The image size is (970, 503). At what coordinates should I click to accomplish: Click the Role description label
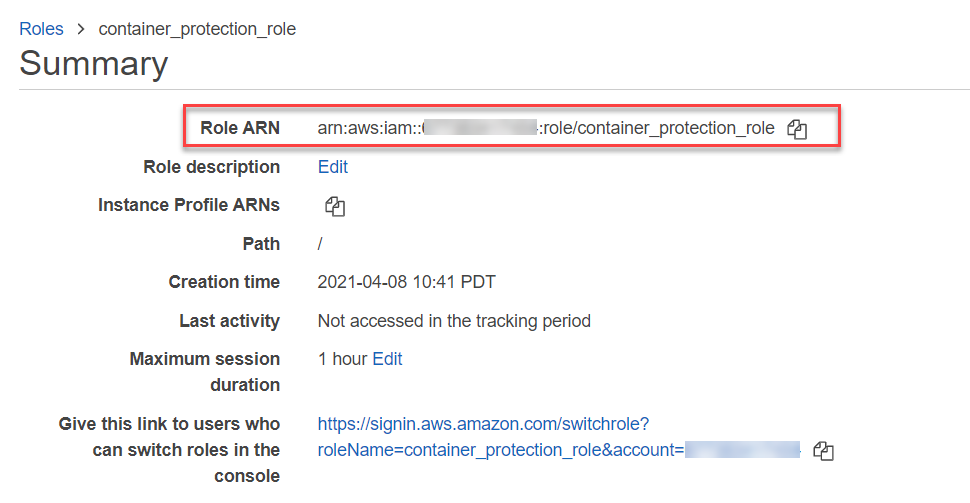tap(212, 167)
